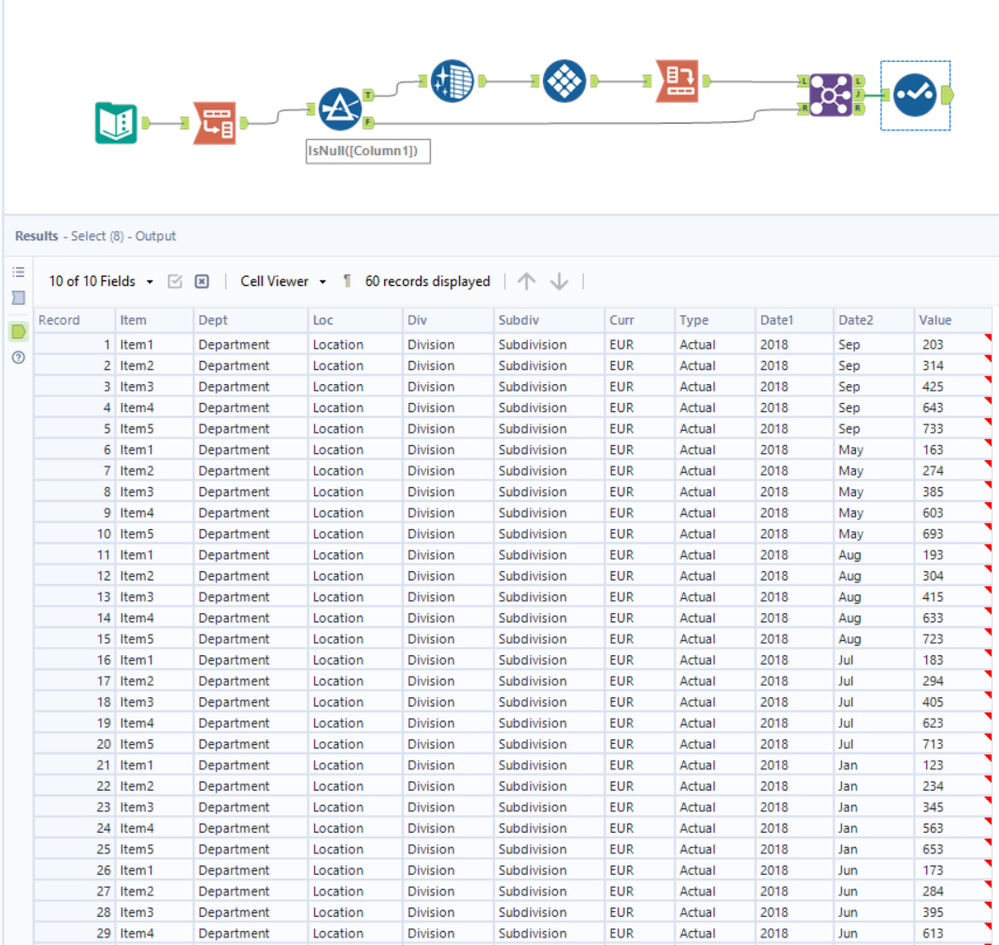Select Value cell 415 in record 13

click(x=952, y=597)
